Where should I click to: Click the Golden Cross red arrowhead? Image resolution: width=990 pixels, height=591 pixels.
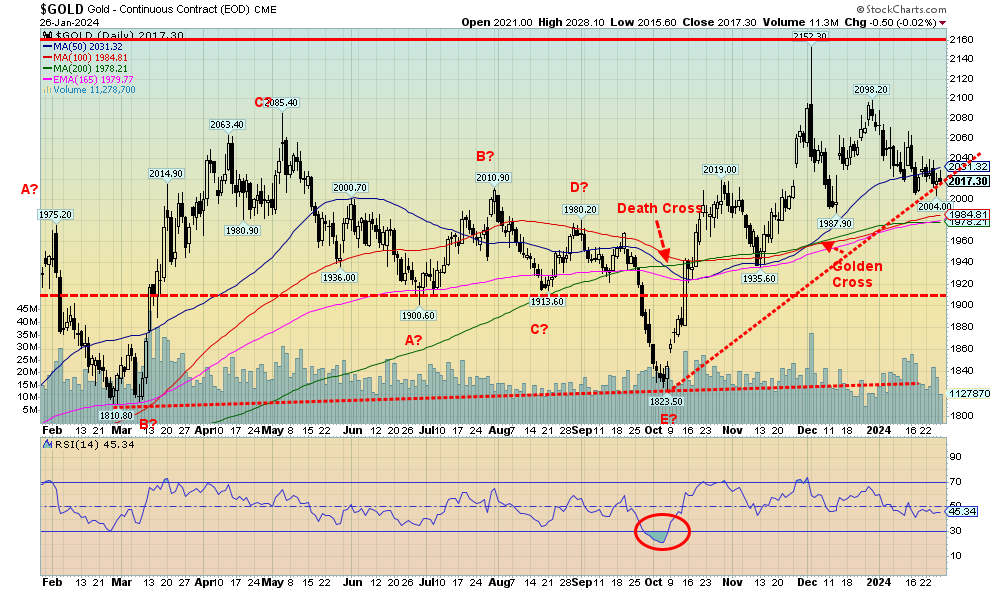pos(827,243)
